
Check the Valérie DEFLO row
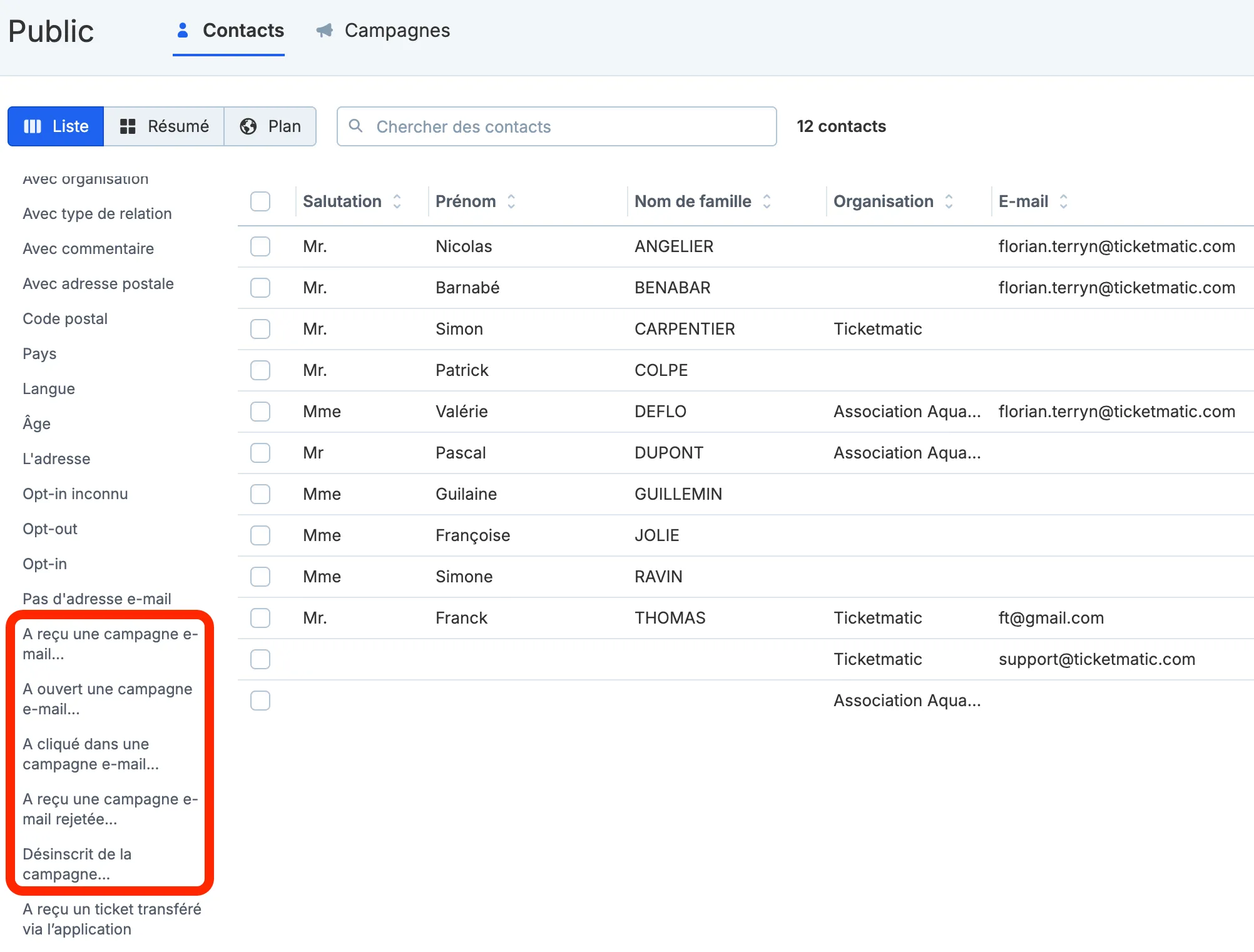click(x=260, y=412)
